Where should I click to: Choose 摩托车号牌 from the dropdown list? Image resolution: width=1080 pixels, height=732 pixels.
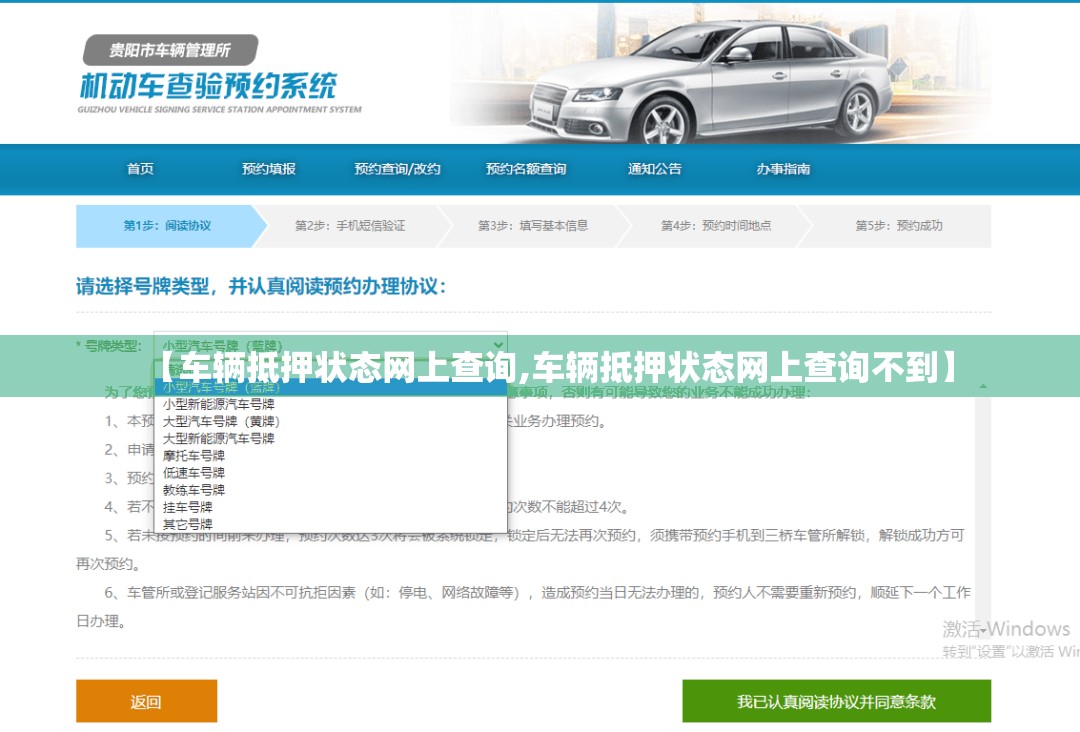click(331, 456)
